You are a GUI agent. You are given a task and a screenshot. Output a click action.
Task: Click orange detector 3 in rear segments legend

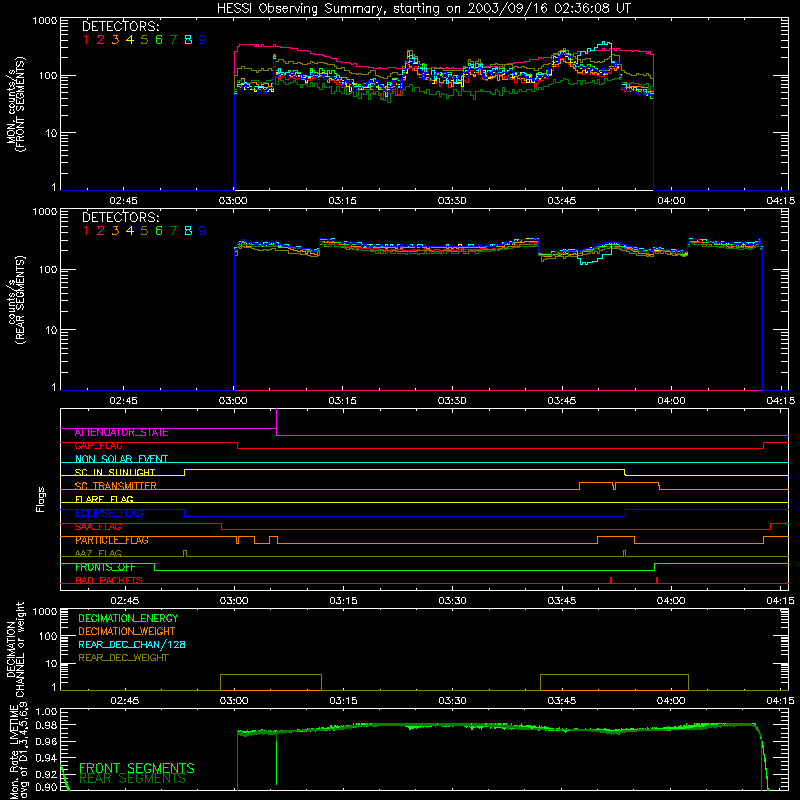tap(115, 231)
